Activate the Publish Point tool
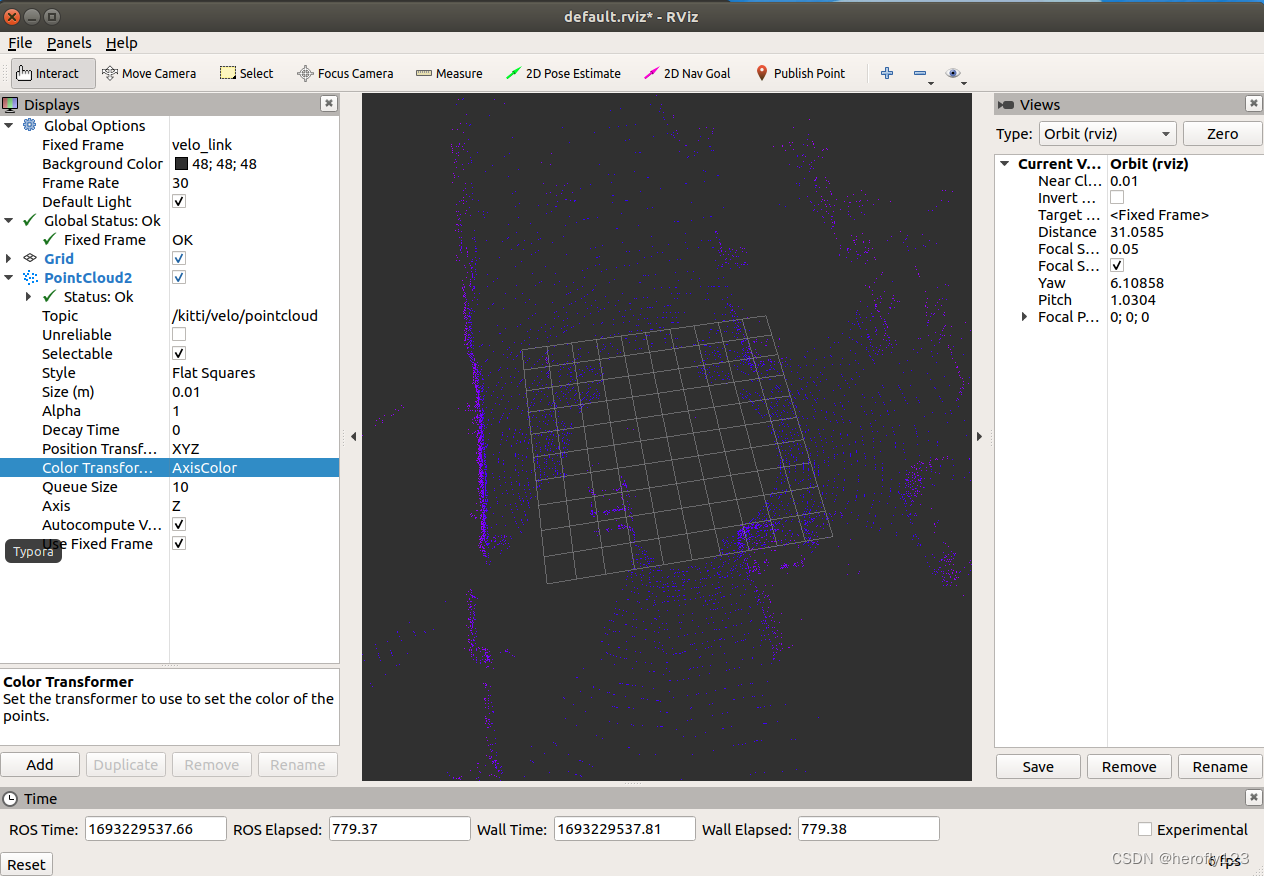This screenshot has width=1264, height=876. 798,72
